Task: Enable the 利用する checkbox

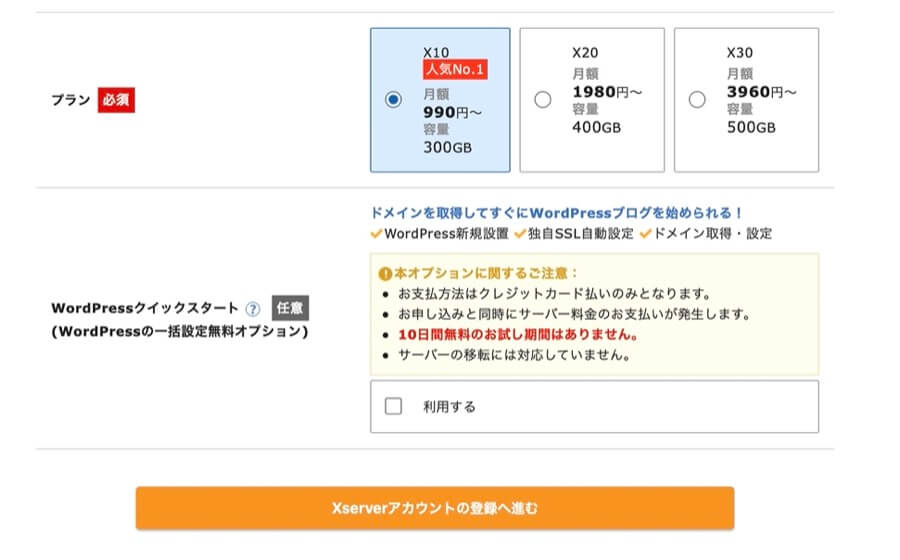Action: click(393, 407)
